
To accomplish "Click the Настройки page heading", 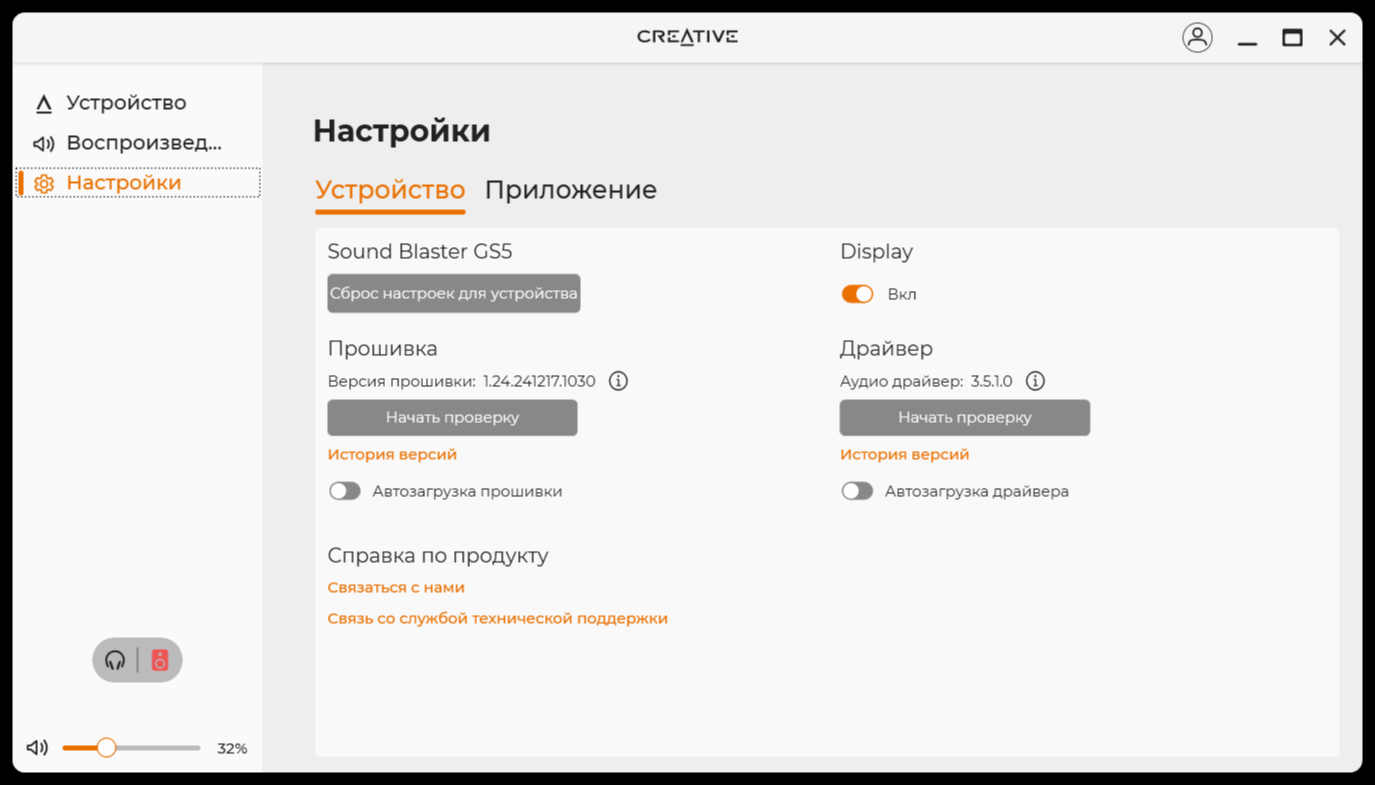I will point(402,131).
